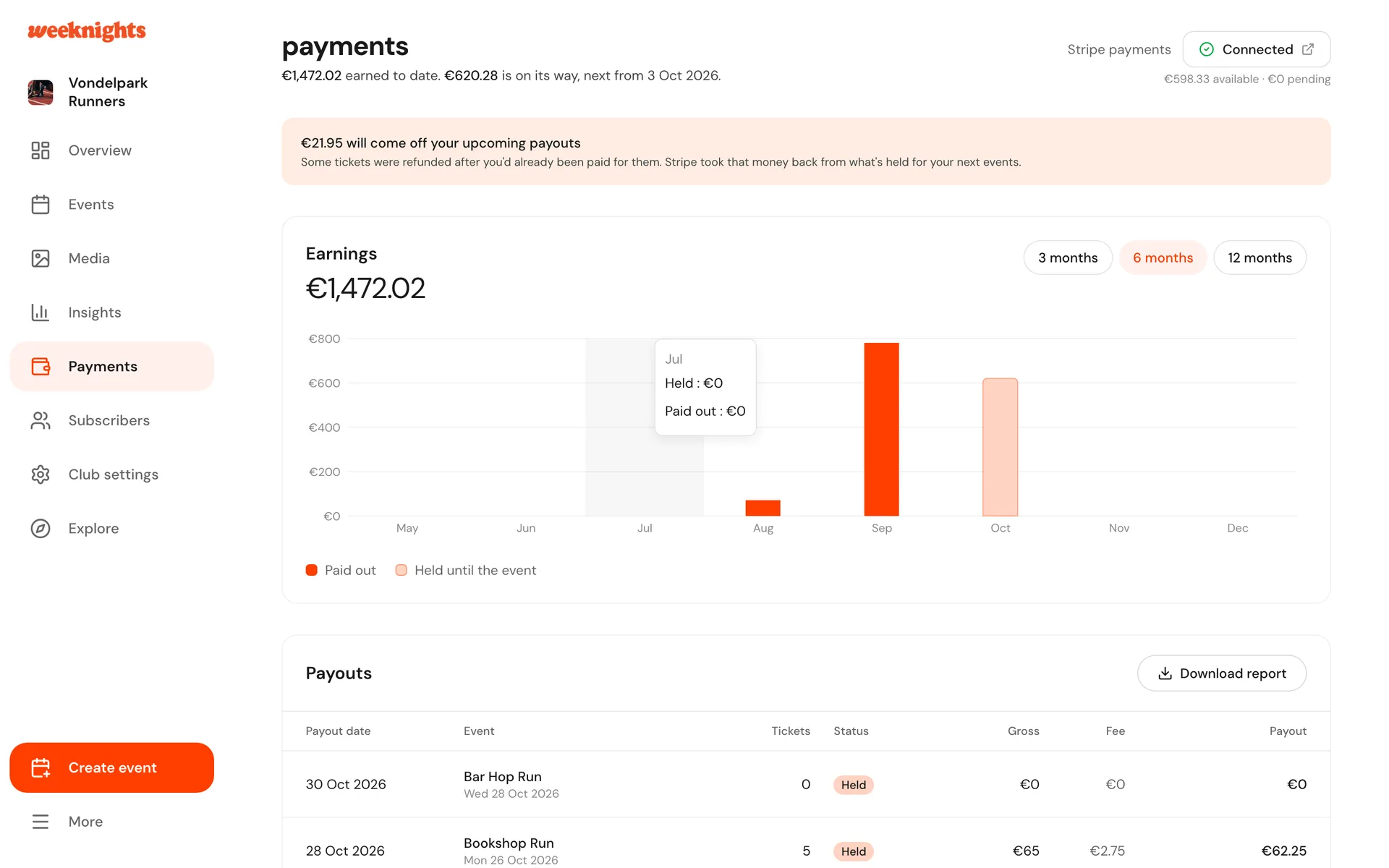1389x868 pixels.
Task: Open the Overview menu item
Action: (x=100, y=150)
